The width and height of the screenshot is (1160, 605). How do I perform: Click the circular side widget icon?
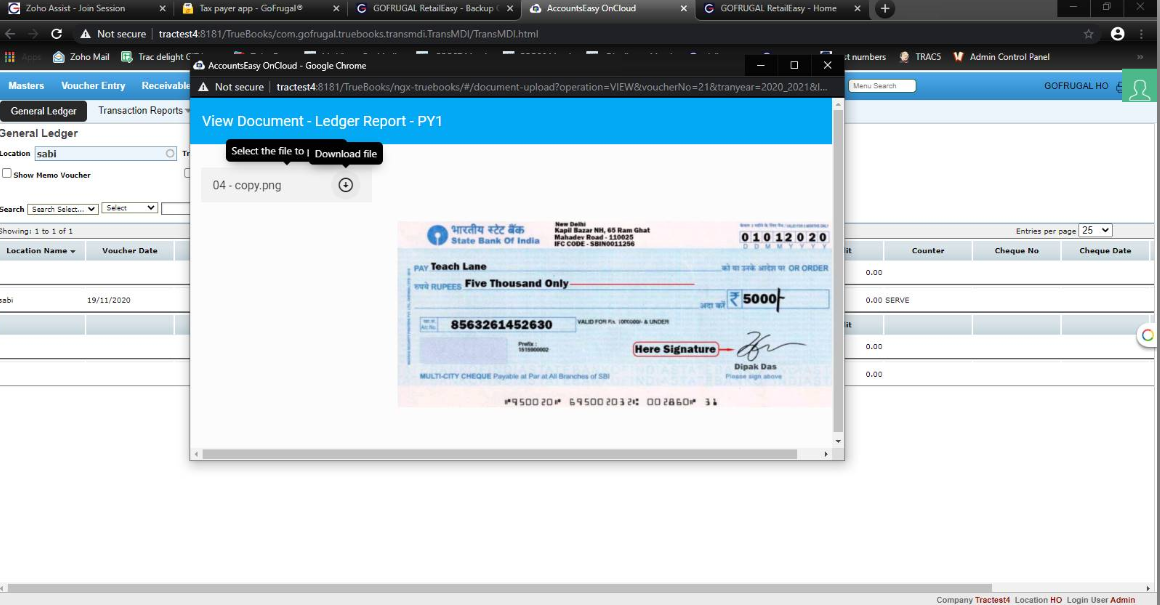click(x=1147, y=336)
